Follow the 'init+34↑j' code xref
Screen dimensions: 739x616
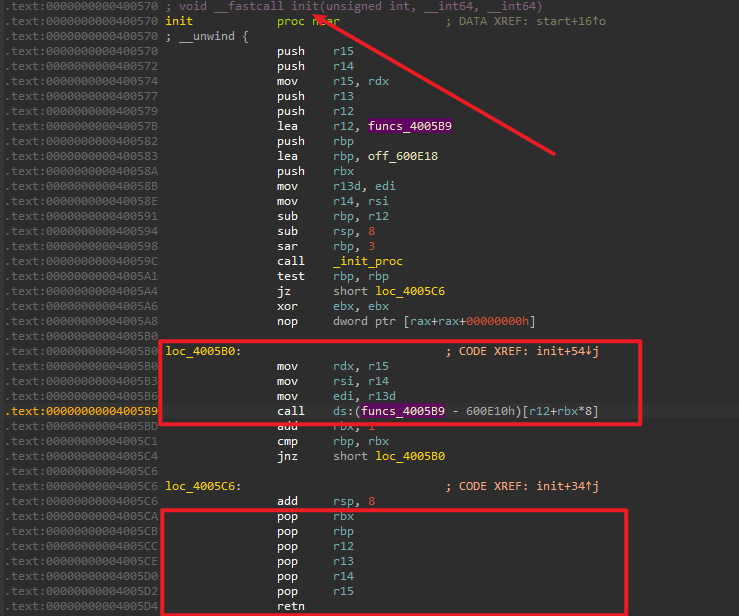567,486
